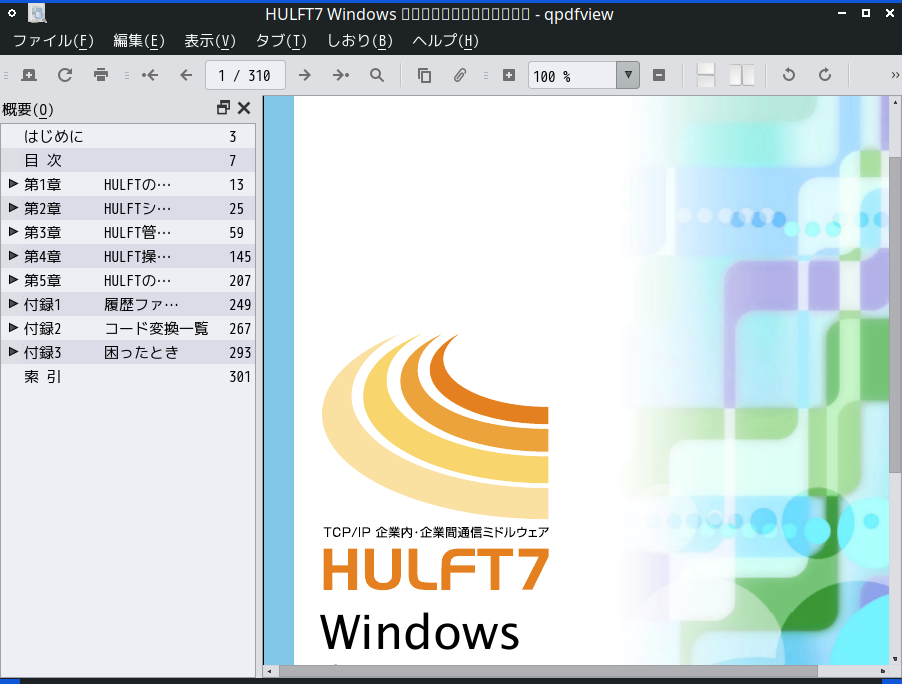Click the scroll down arrow of document view
The width and height of the screenshot is (902, 684).
pos(895,659)
